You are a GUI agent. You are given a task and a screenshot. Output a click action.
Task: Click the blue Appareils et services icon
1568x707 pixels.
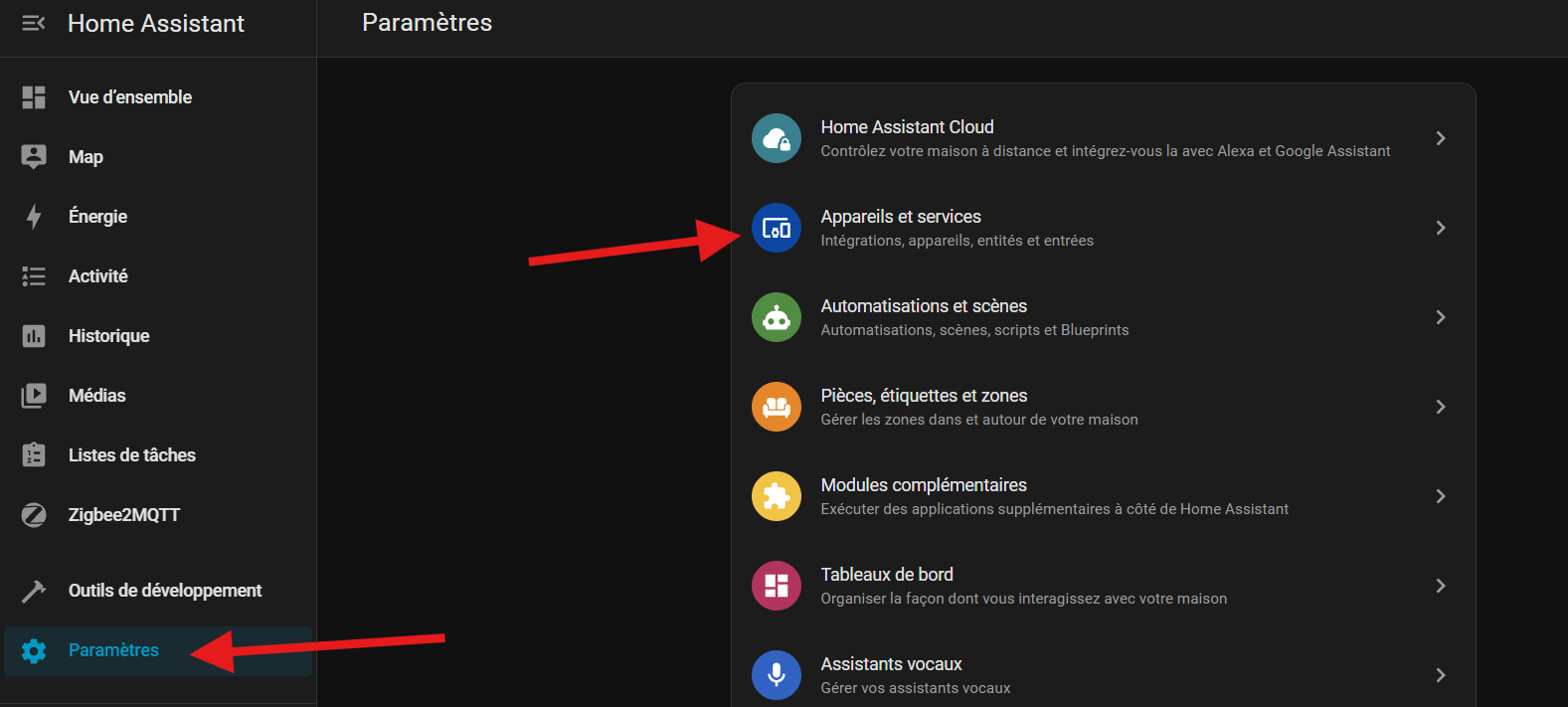(x=776, y=228)
